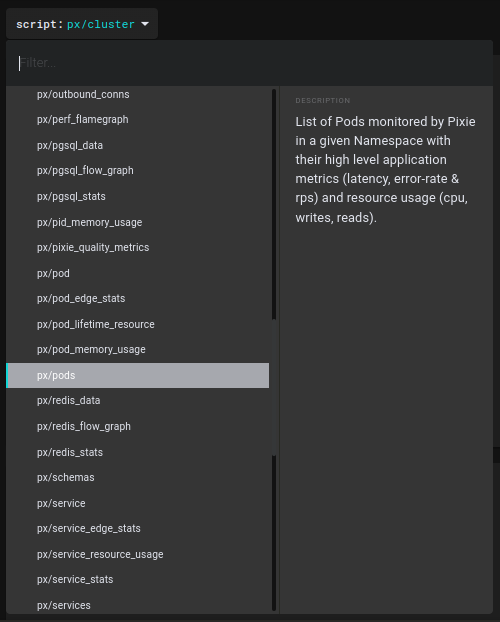Screen dimensions: 500x622
Task: Select px/outbound_conns script
Action: [x=137, y=94]
